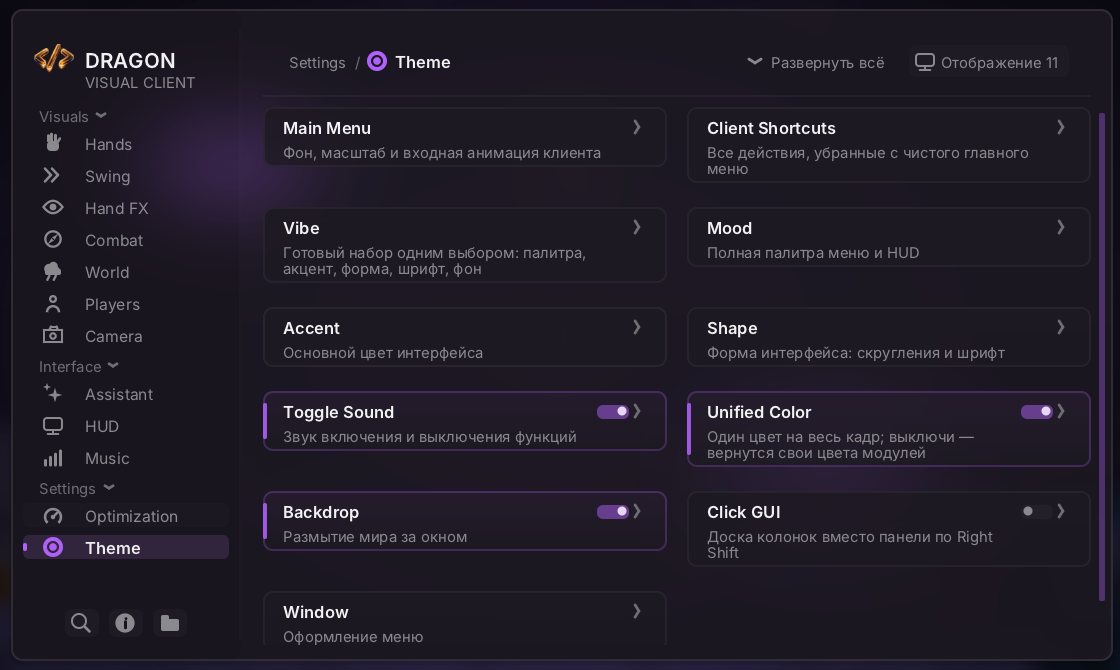The width and height of the screenshot is (1120, 670).
Task: Expand the Mood section arrow
Action: [1061, 227]
